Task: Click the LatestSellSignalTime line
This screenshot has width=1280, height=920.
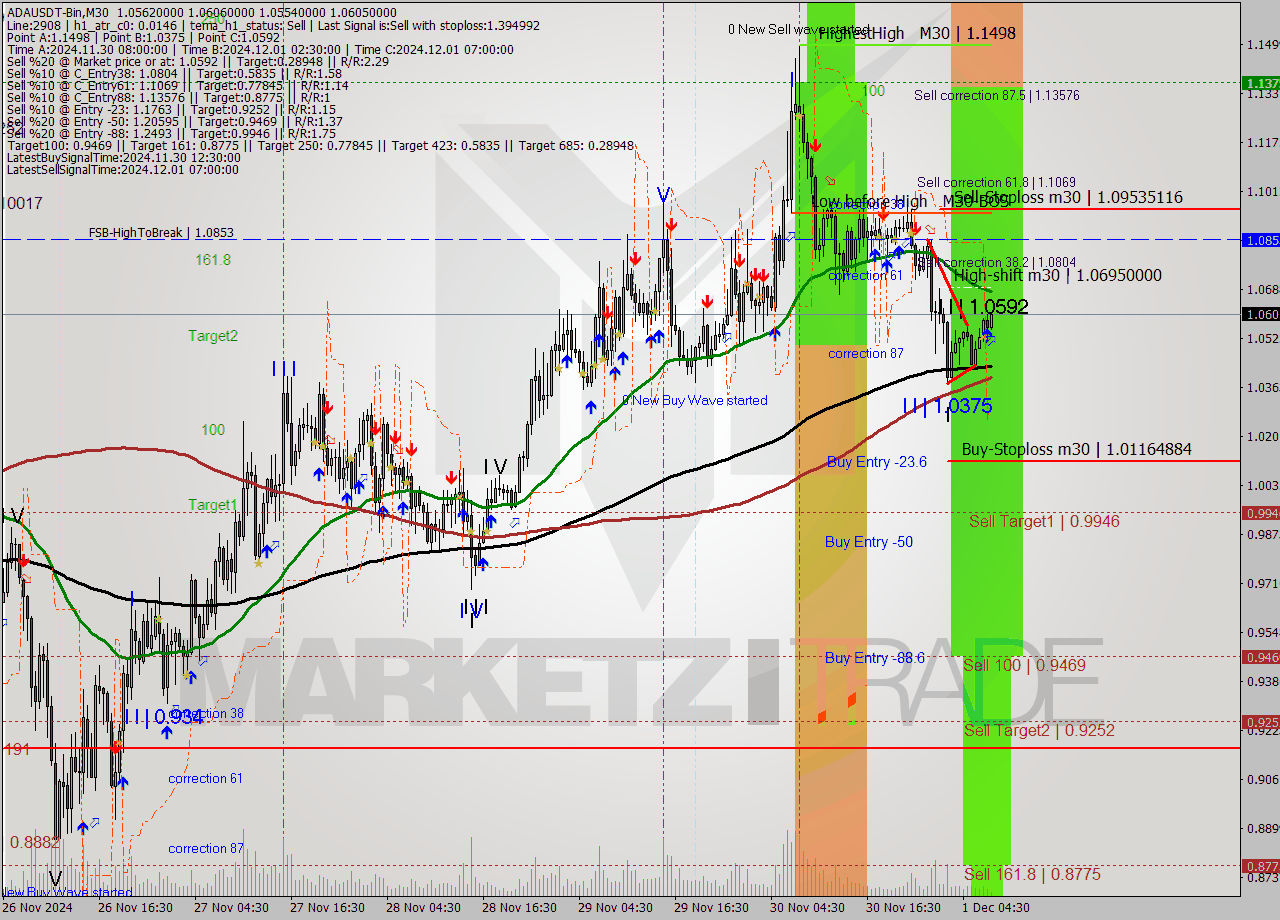Action: pos(123,170)
